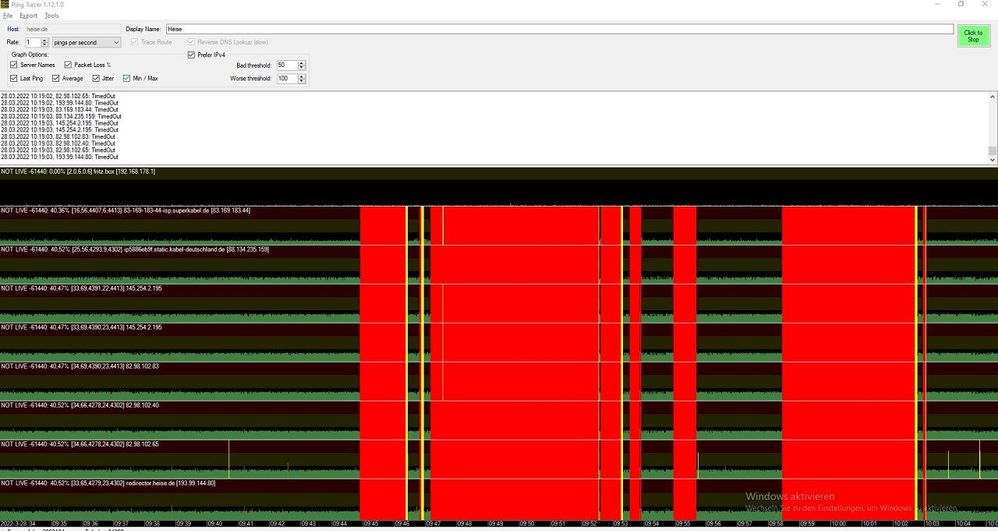This screenshot has height=531, width=998.
Task: Toggle the Last Ping checkbox
Action: 27,78
